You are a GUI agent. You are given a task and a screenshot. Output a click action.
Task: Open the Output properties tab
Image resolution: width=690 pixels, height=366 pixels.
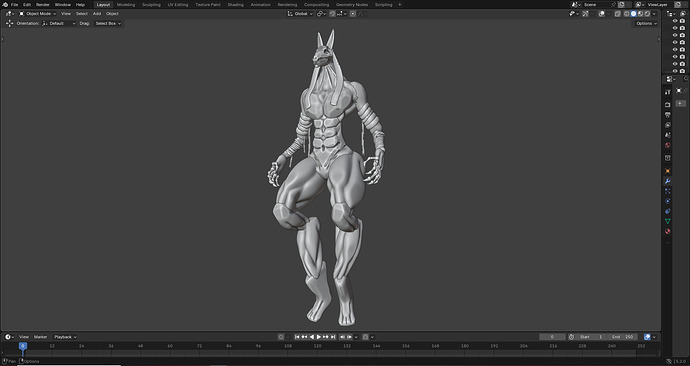[x=668, y=115]
